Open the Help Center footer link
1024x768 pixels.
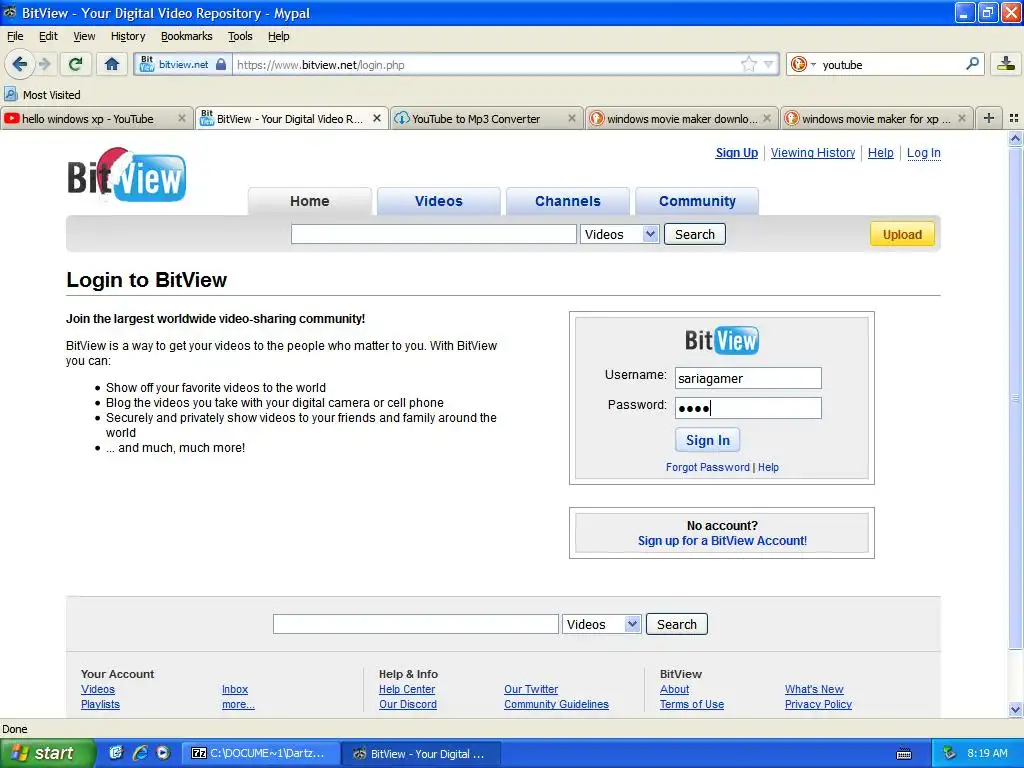(407, 689)
